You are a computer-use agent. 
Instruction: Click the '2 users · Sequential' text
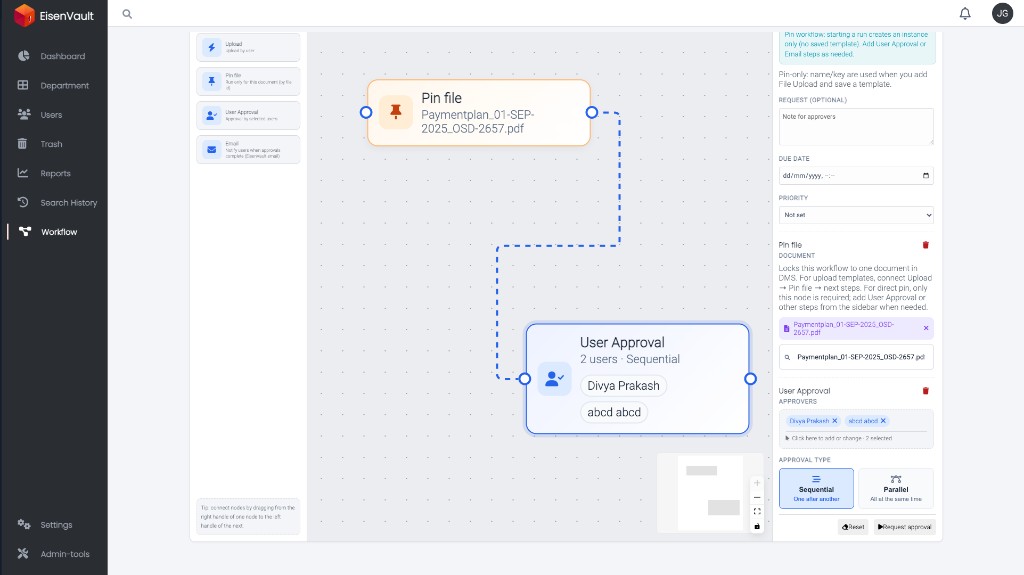point(630,359)
